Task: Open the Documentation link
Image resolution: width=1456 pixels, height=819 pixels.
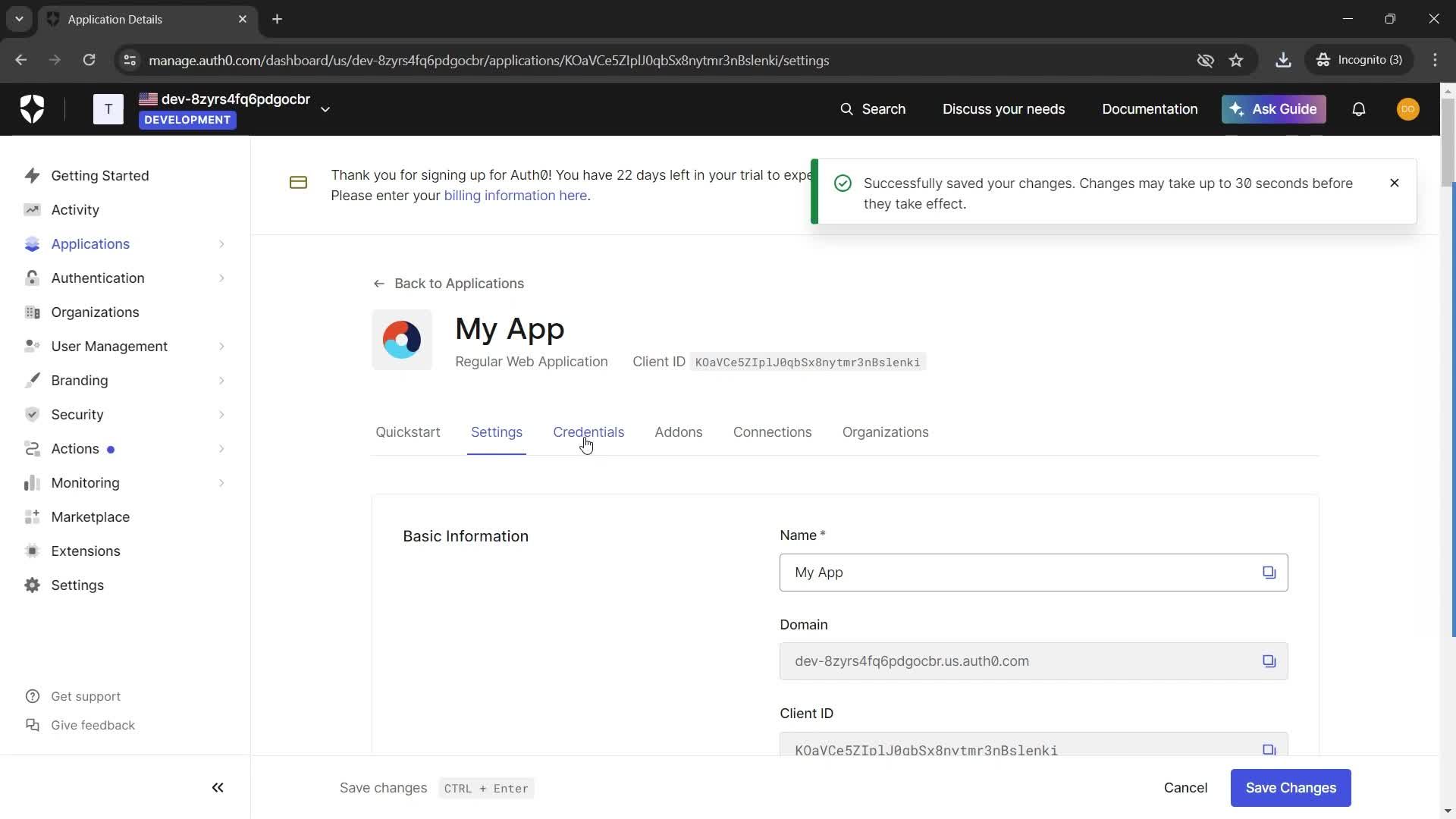Action: pos(1150,109)
